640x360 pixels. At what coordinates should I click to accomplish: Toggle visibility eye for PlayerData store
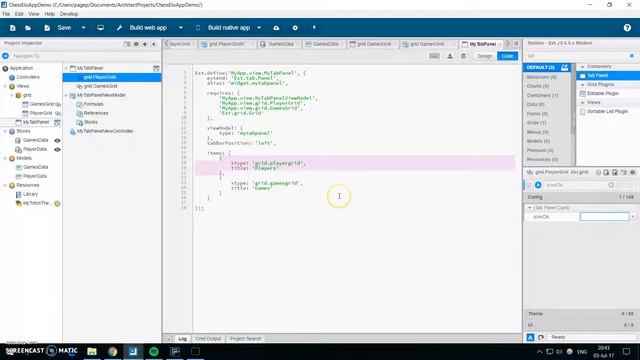click(x=58, y=149)
